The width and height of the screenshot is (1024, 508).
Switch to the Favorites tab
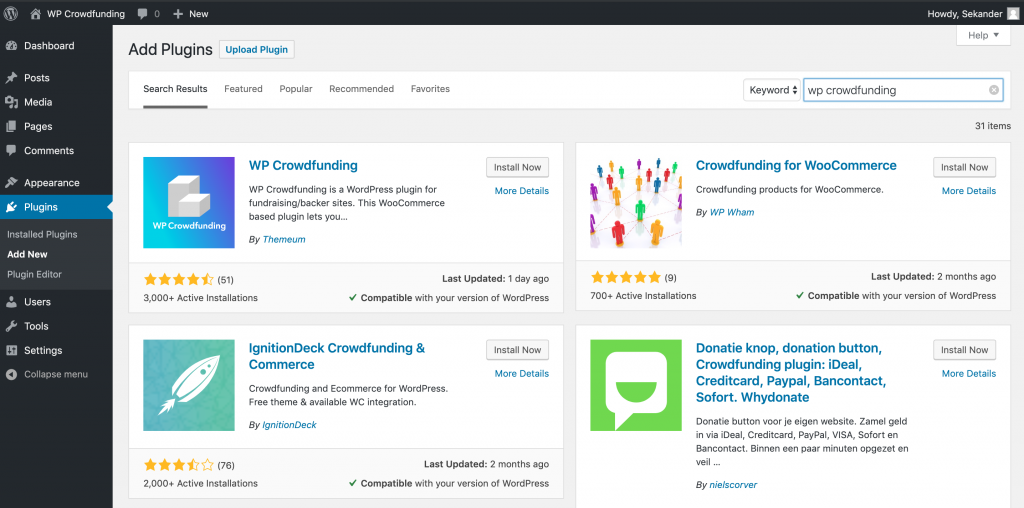tap(430, 89)
